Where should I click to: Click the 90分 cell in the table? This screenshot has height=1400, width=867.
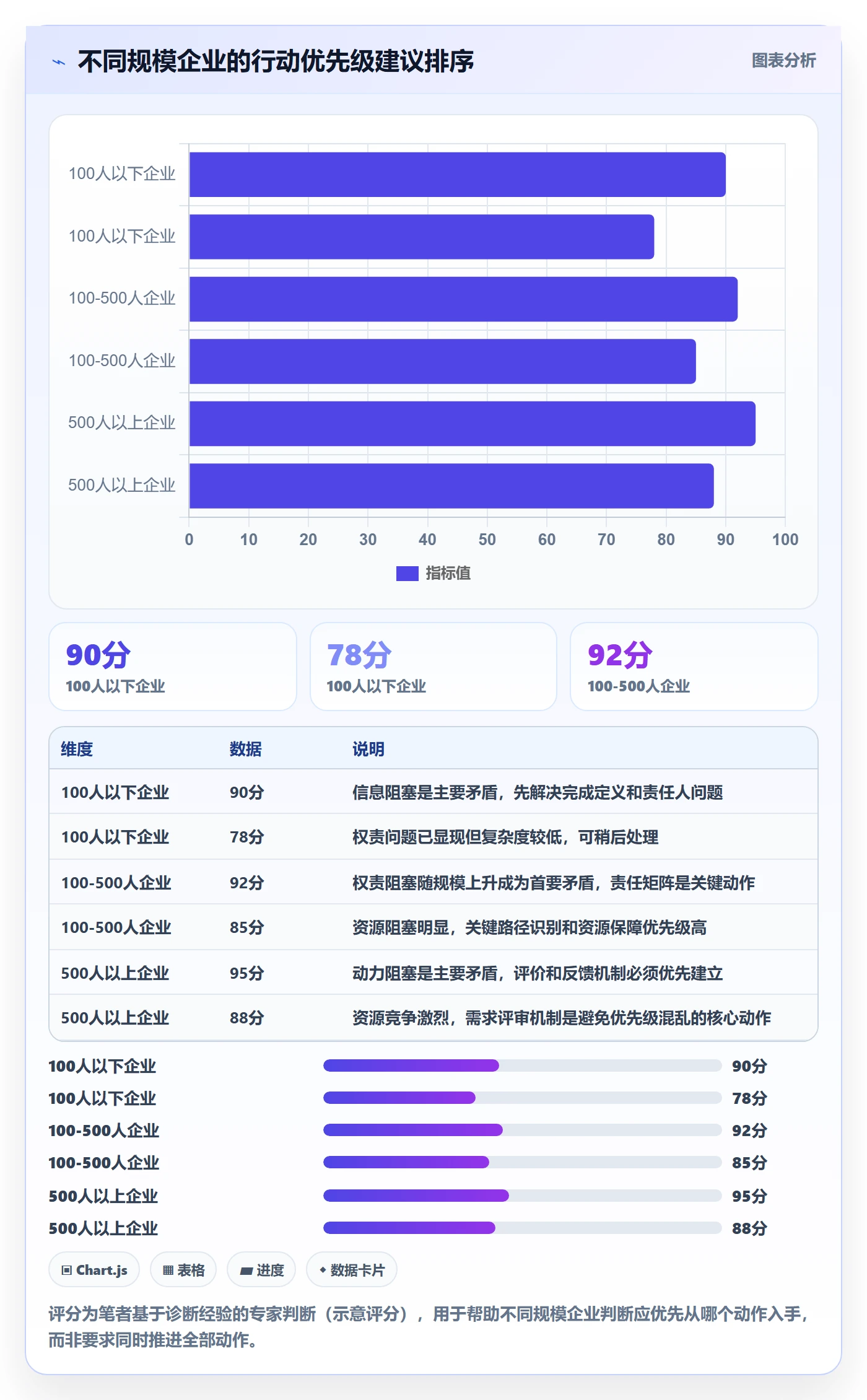click(x=246, y=792)
